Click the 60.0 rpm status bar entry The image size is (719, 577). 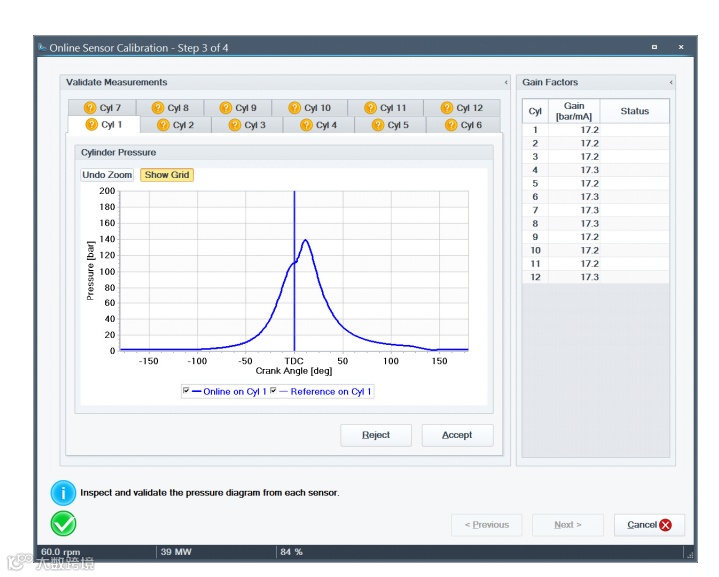[61, 552]
